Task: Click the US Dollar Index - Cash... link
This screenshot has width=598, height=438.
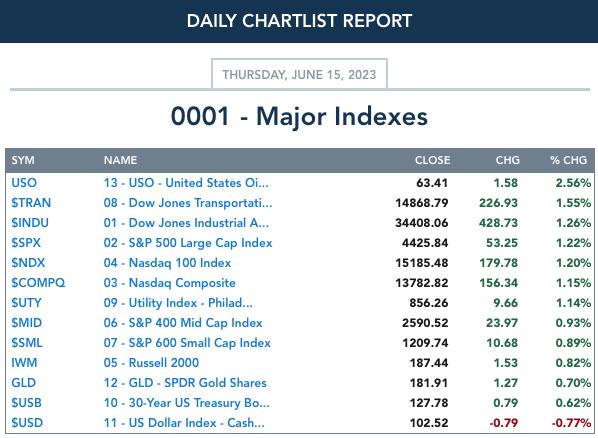Action: (x=184, y=423)
